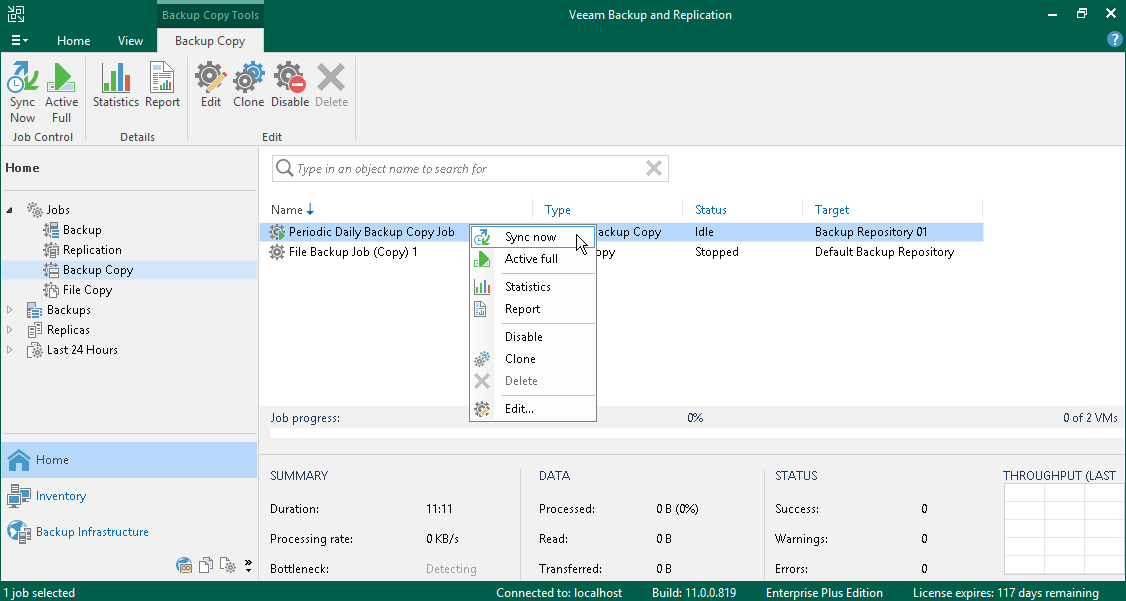Switch to the View ribbon tab

[130, 41]
